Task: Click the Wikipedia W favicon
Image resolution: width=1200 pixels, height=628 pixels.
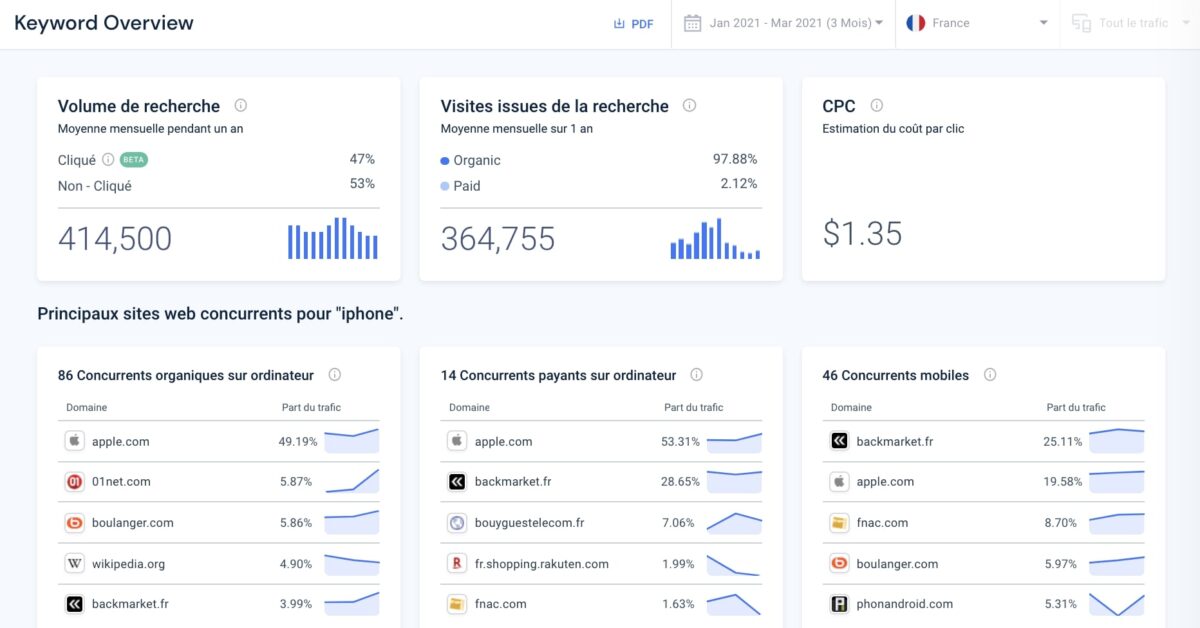Action: [x=74, y=564]
